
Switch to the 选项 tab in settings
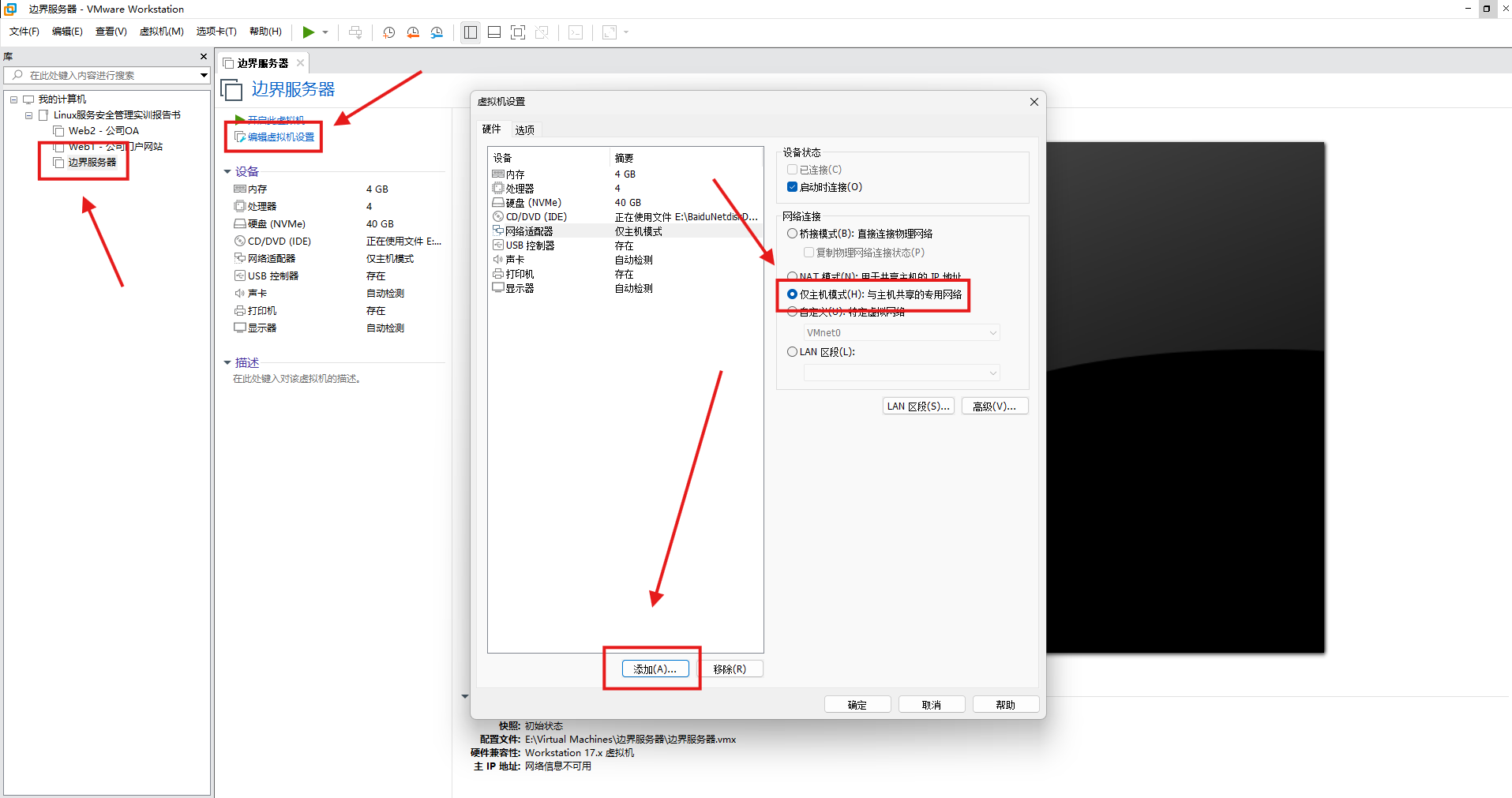tap(524, 129)
